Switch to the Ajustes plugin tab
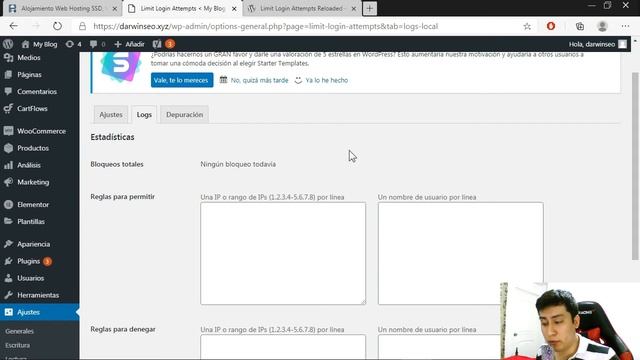Image resolution: width=640 pixels, height=360 pixels. [x=111, y=115]
